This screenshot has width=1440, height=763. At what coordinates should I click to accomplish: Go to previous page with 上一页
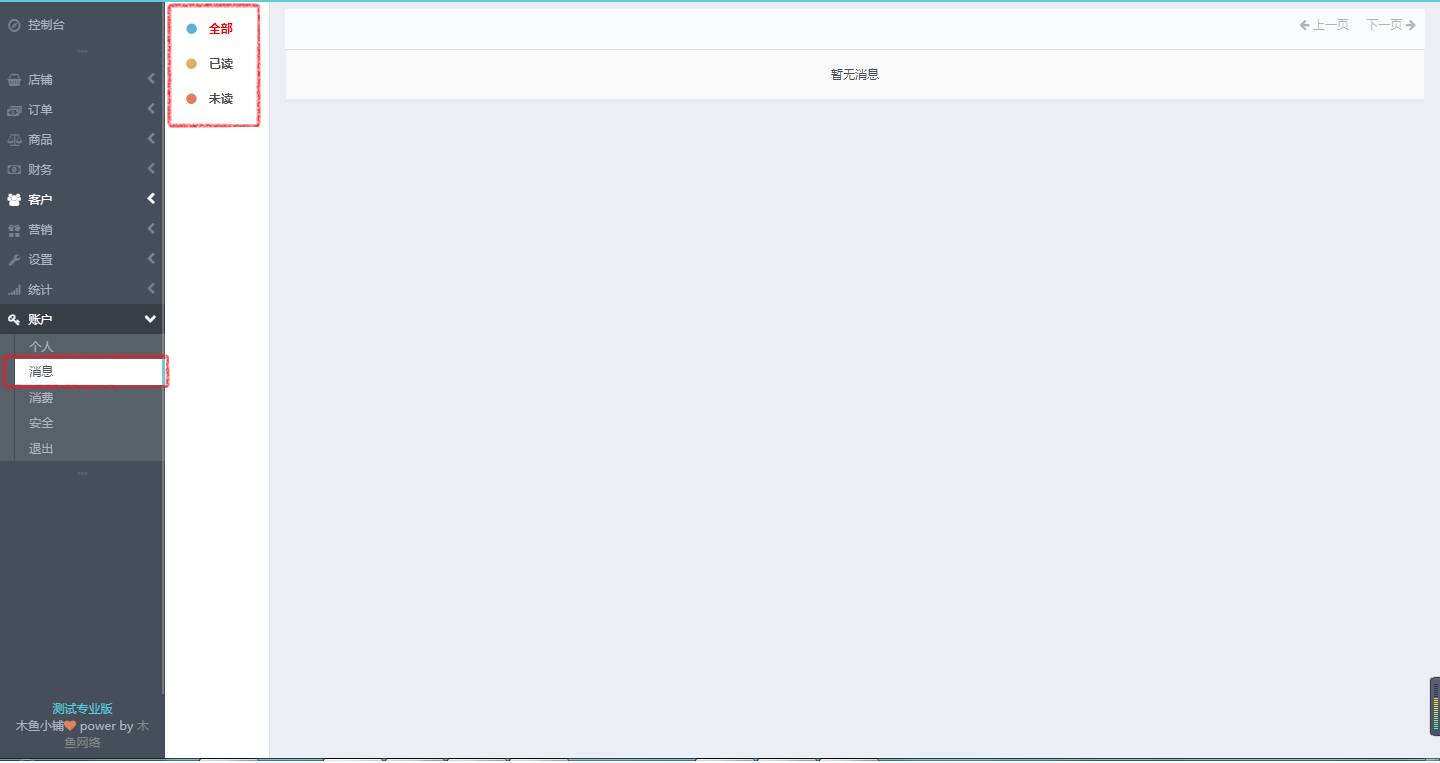point(1324,25)
